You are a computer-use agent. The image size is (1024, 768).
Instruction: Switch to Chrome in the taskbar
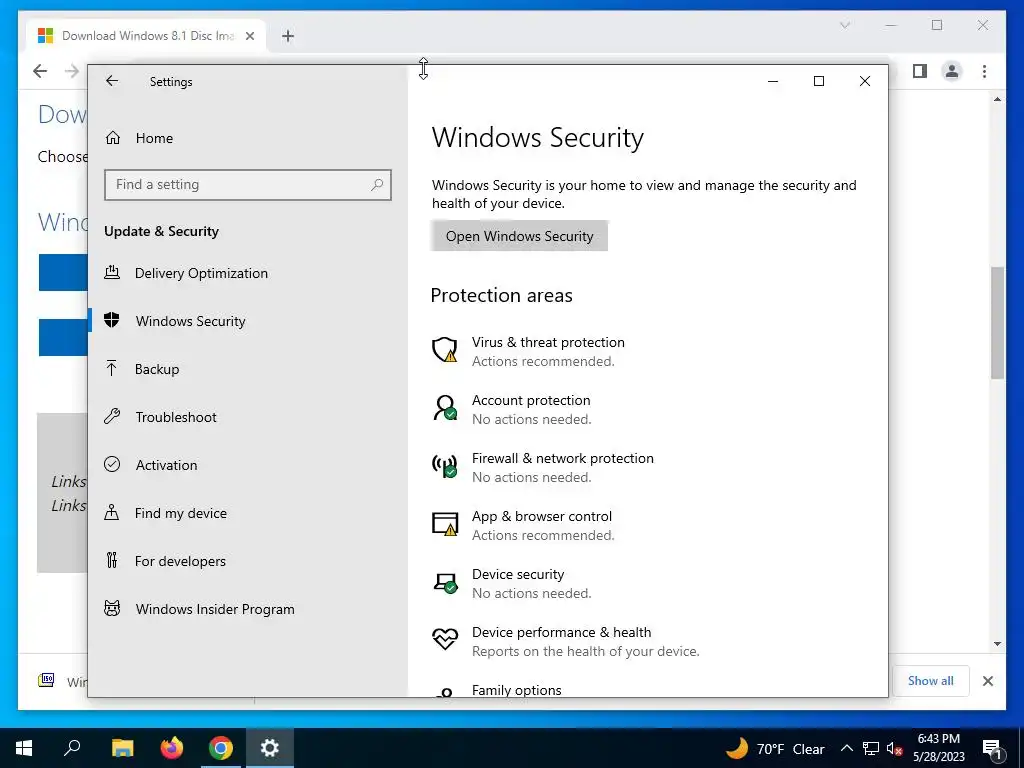(x=221, y=748)
